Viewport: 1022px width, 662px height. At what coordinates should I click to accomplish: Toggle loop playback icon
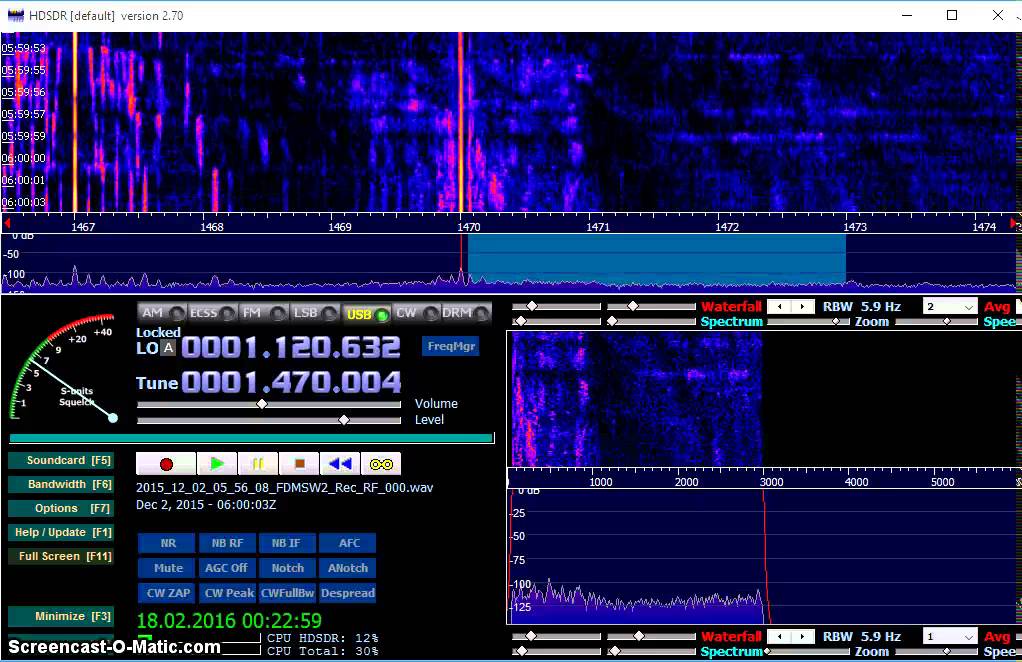click(x=381, y=464)
